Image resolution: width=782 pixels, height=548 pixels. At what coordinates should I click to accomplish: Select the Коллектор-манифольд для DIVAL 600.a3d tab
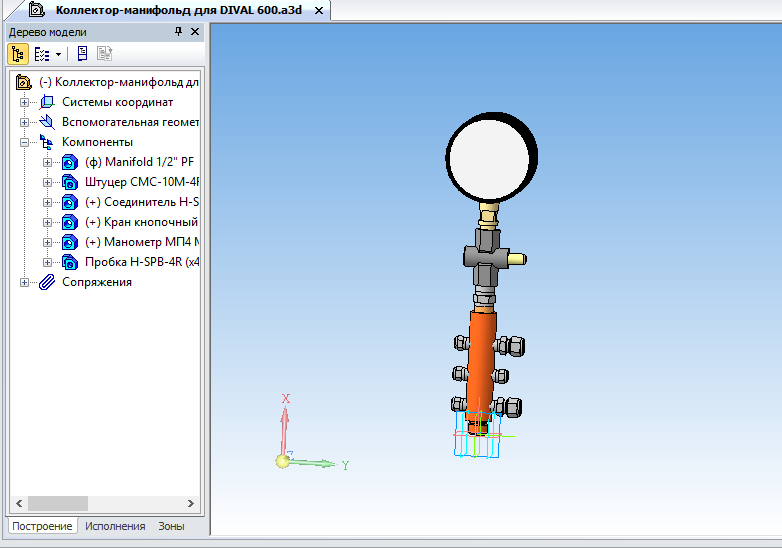(x=179, y=10)
